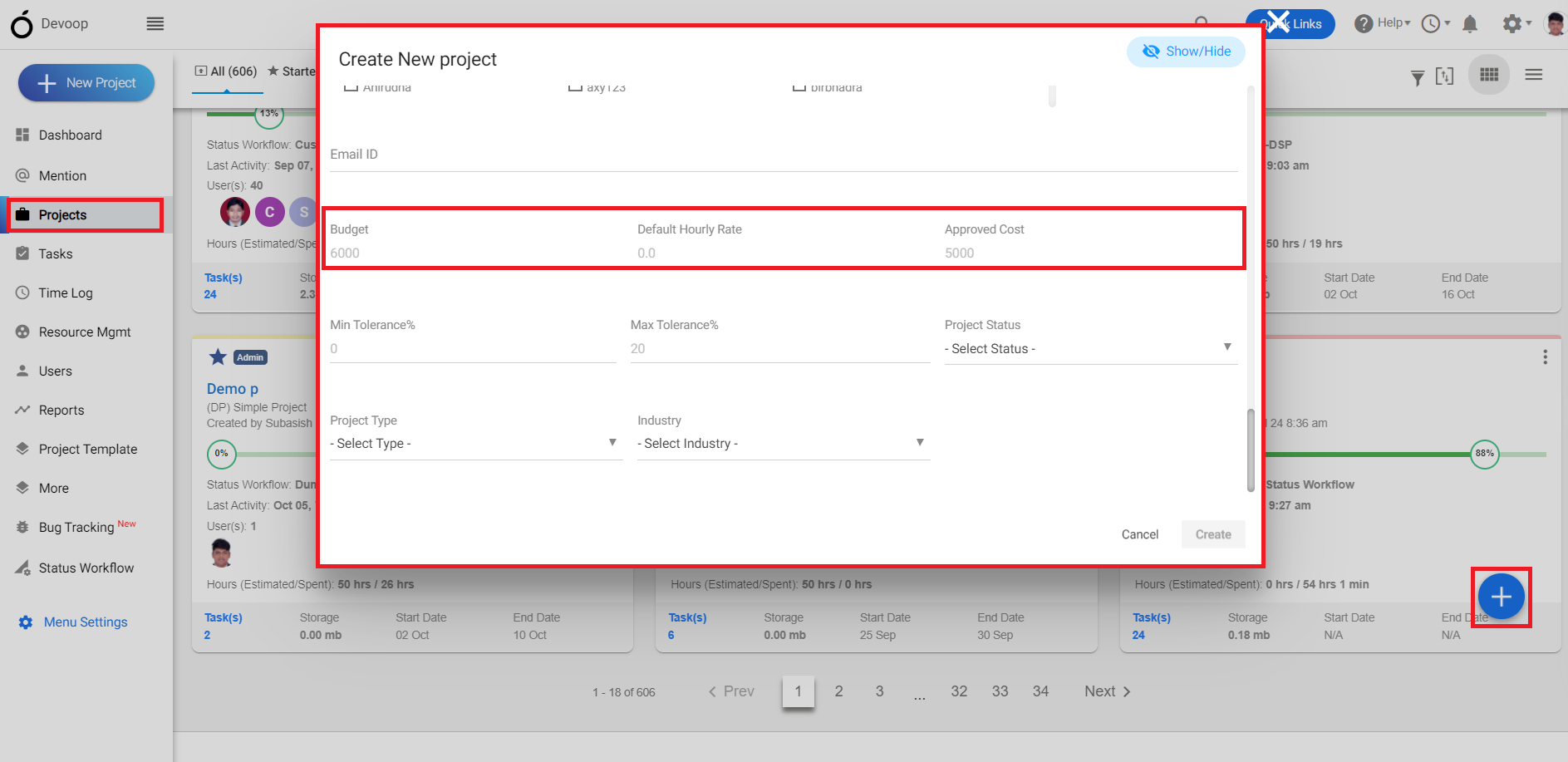Go to page 34
This screenshot has height=762, width=1568.
[x=1040, y=691]
